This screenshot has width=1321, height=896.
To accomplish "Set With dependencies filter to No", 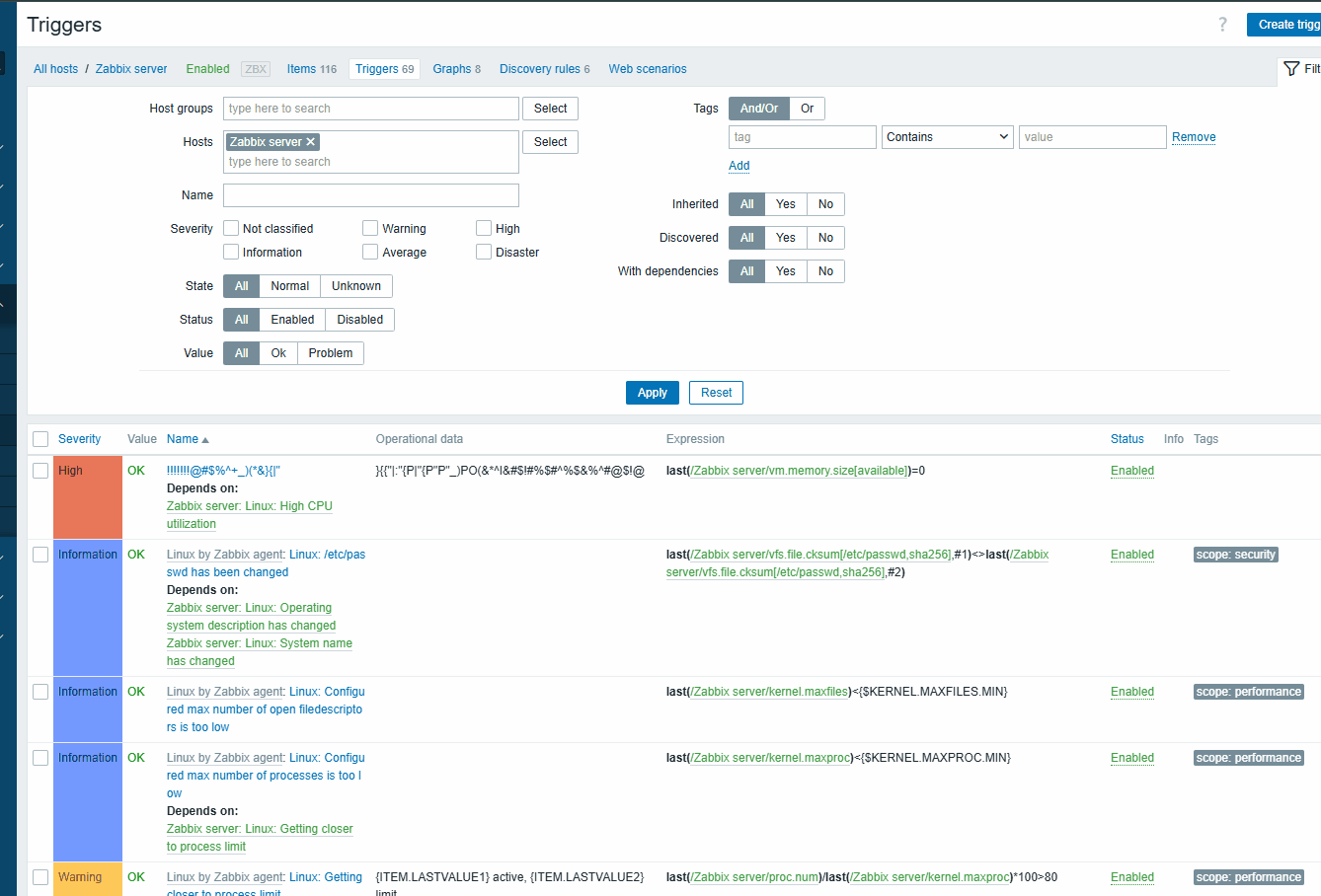I will pyautogui.click(x=826, y=271).
